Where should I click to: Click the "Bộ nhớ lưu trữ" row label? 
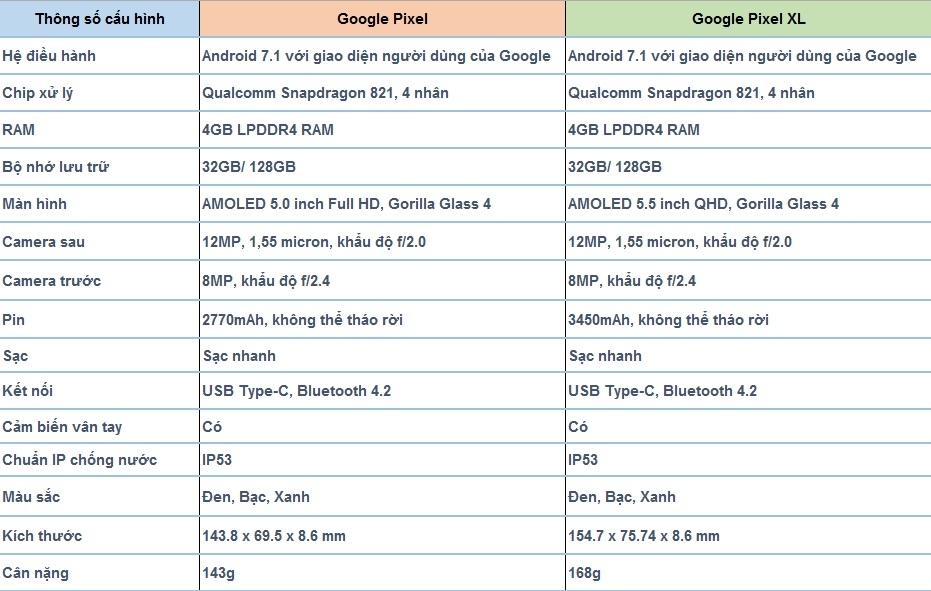pos(55,167)
